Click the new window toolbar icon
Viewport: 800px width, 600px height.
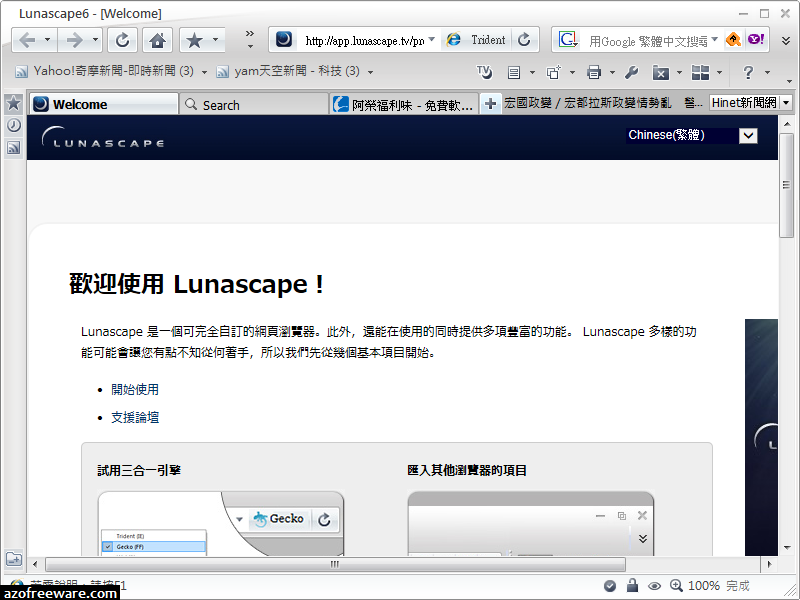(x=554, y=72)
